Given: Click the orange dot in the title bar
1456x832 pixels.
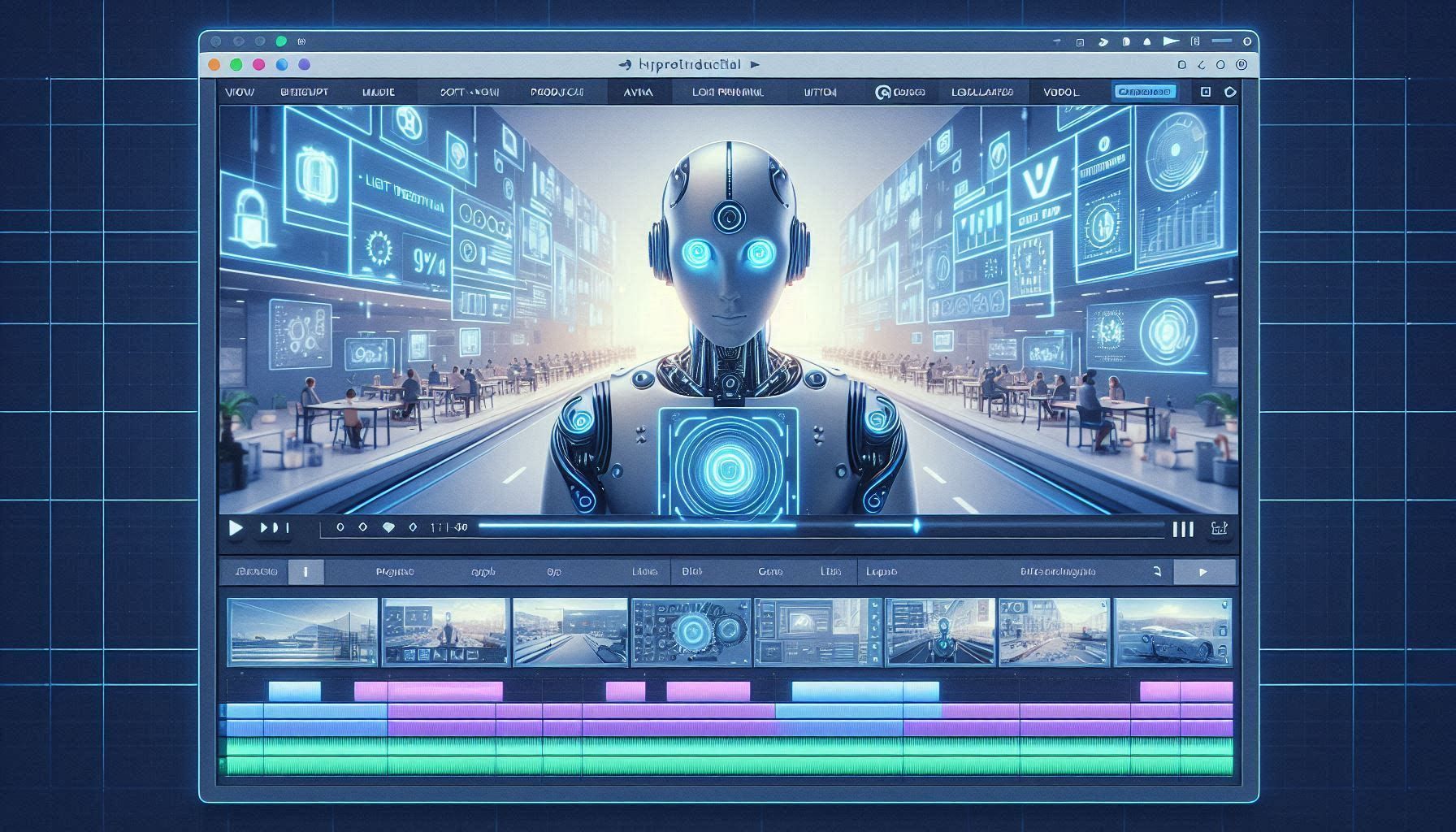Looking at the screenshot, I should click(x=214, y=64).
